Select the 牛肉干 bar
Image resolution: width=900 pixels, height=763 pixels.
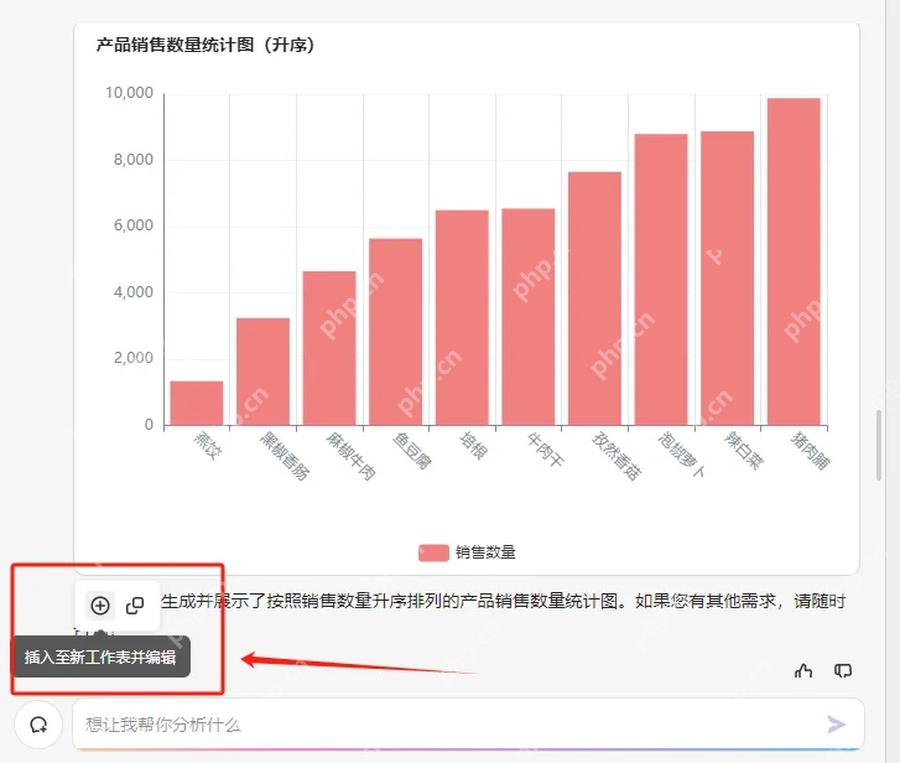click(x=528, y=317)
